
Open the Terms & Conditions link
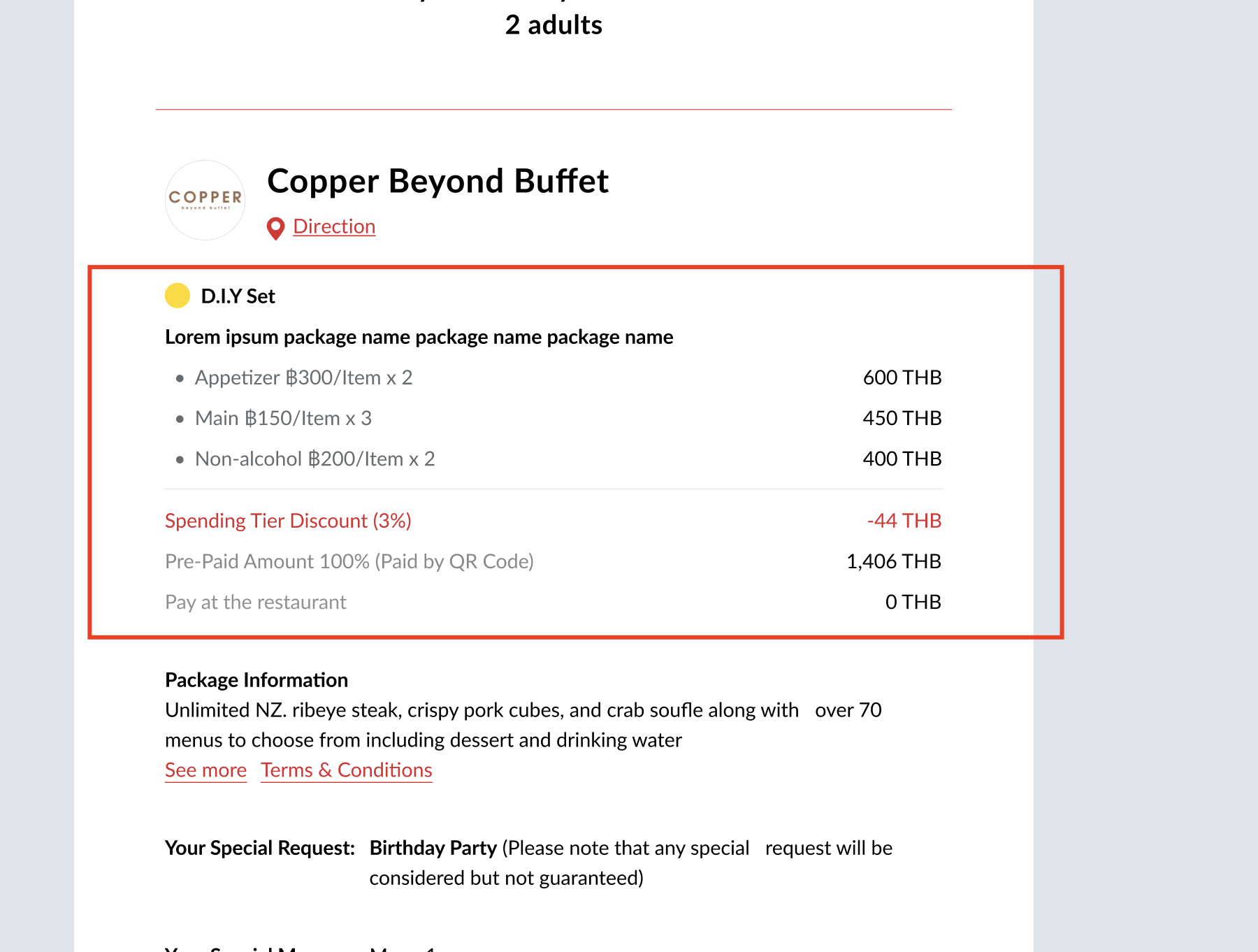point(347,770)
